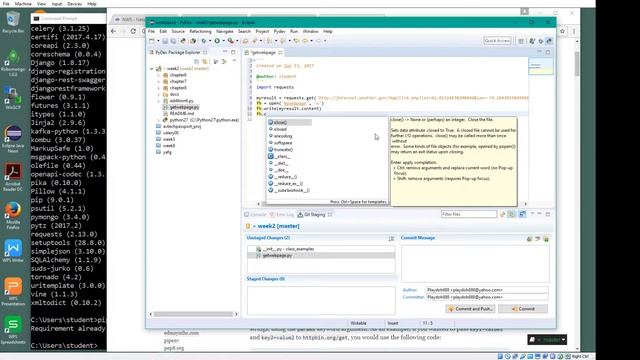
Task: Select getwebpage.py in Unstaged Changes
Action: pyautogui.click(x=321, y=256)
